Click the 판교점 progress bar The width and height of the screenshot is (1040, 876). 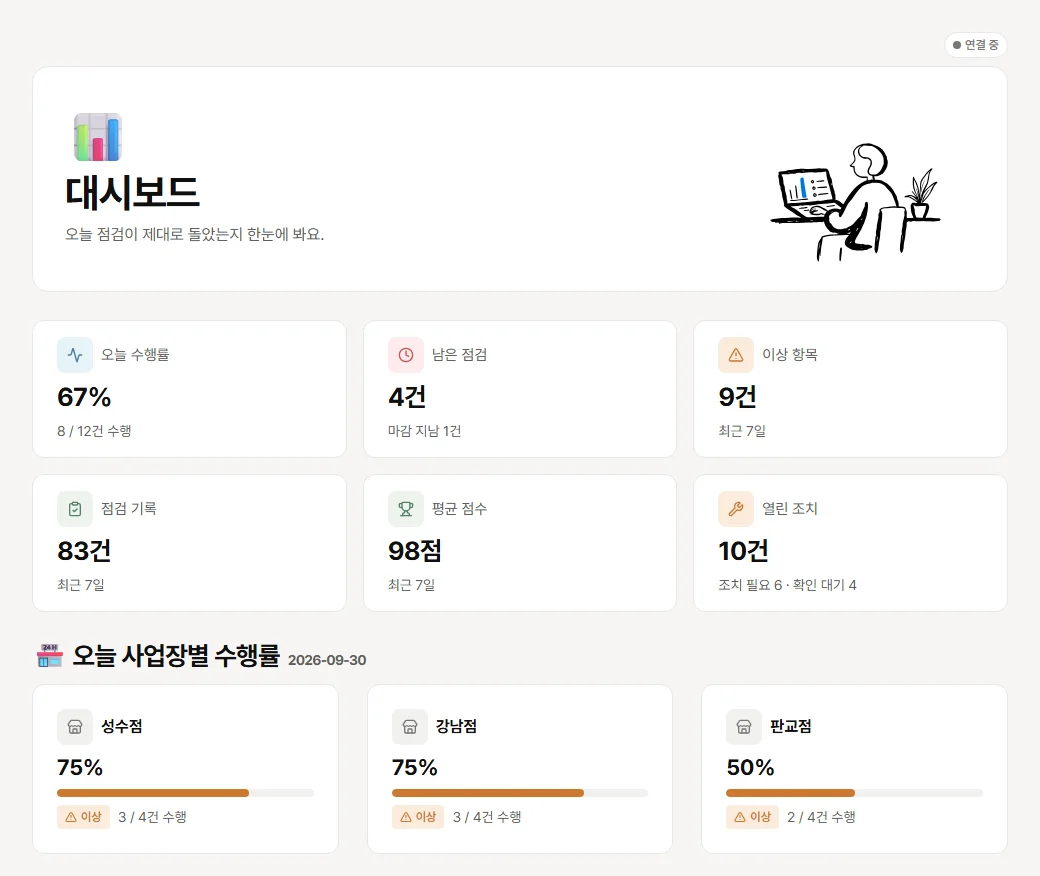pyautogui.click(x=854, y=793)
